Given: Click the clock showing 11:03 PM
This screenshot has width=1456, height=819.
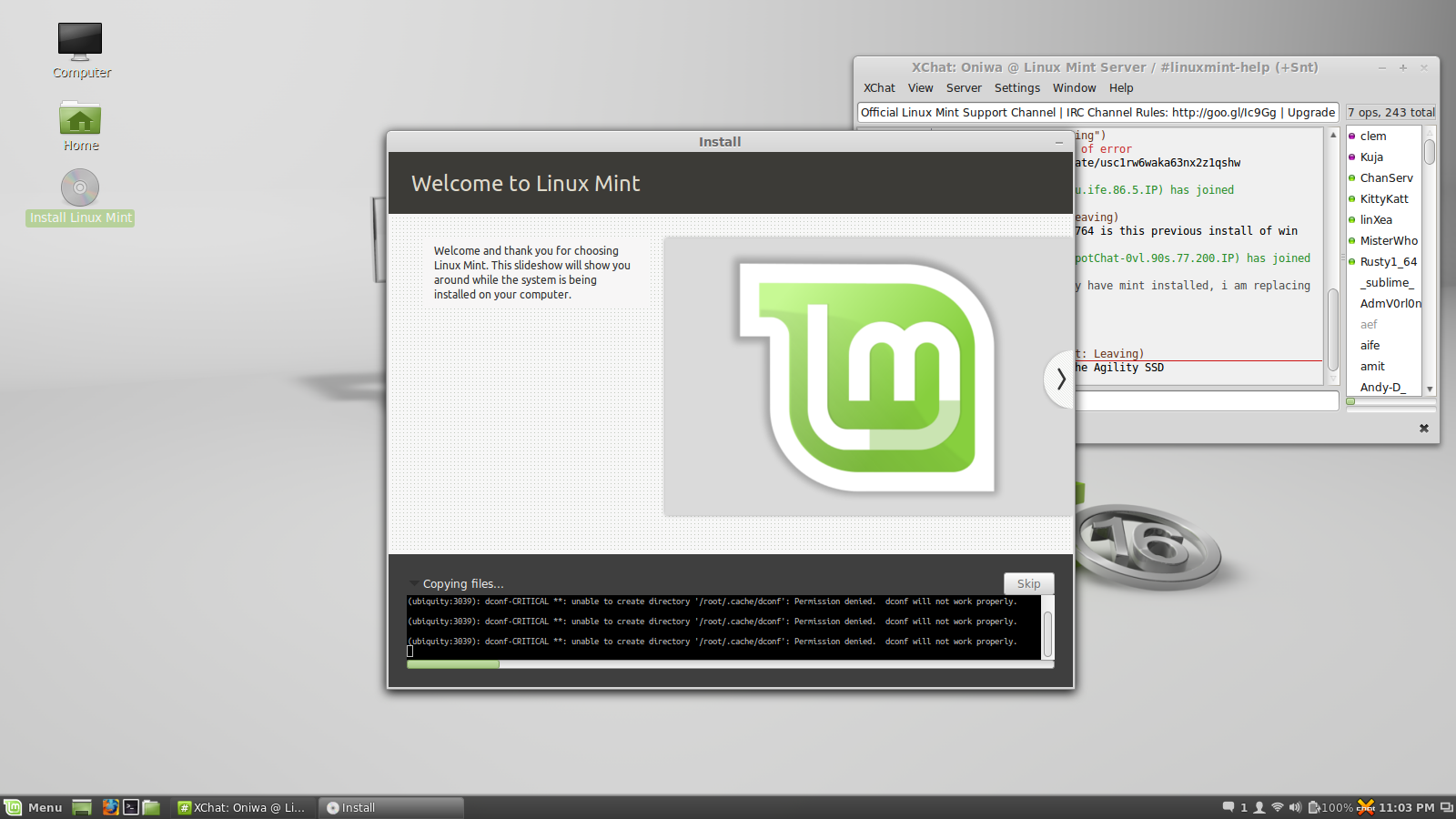Looking at the screenshot, I should [1406, 807].
